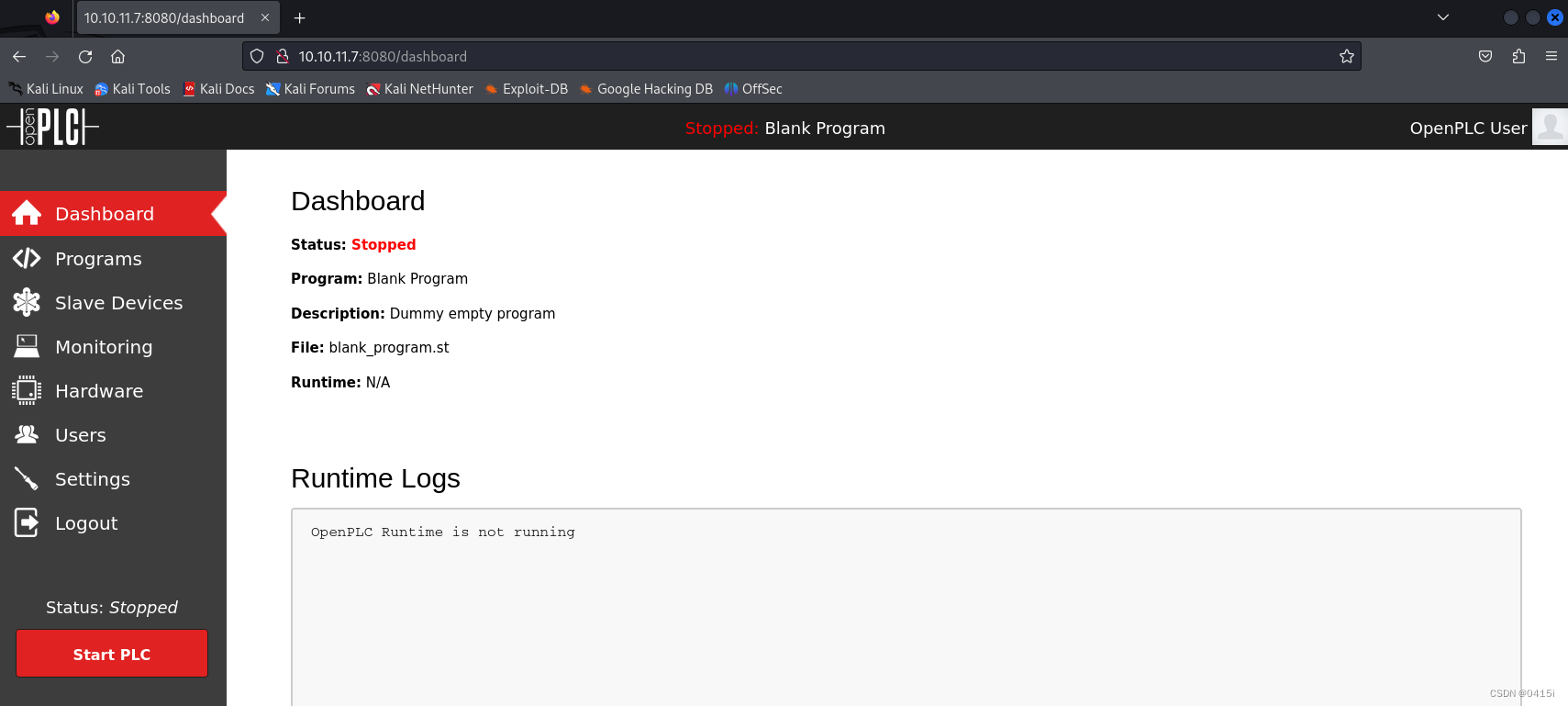Open Programs in sidebar menu
Viewport: 1568px width, 706px height.
pos(113,258)
